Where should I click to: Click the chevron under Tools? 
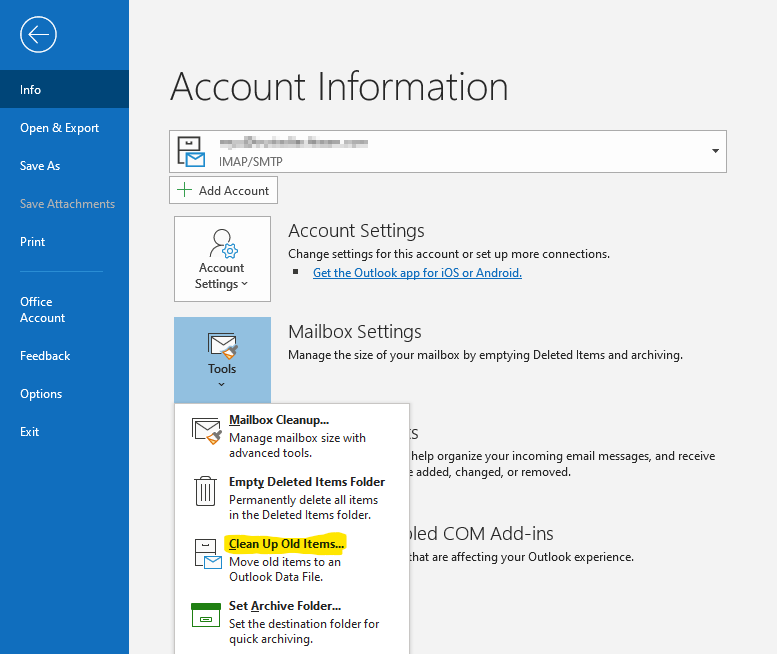click(222, 384)
